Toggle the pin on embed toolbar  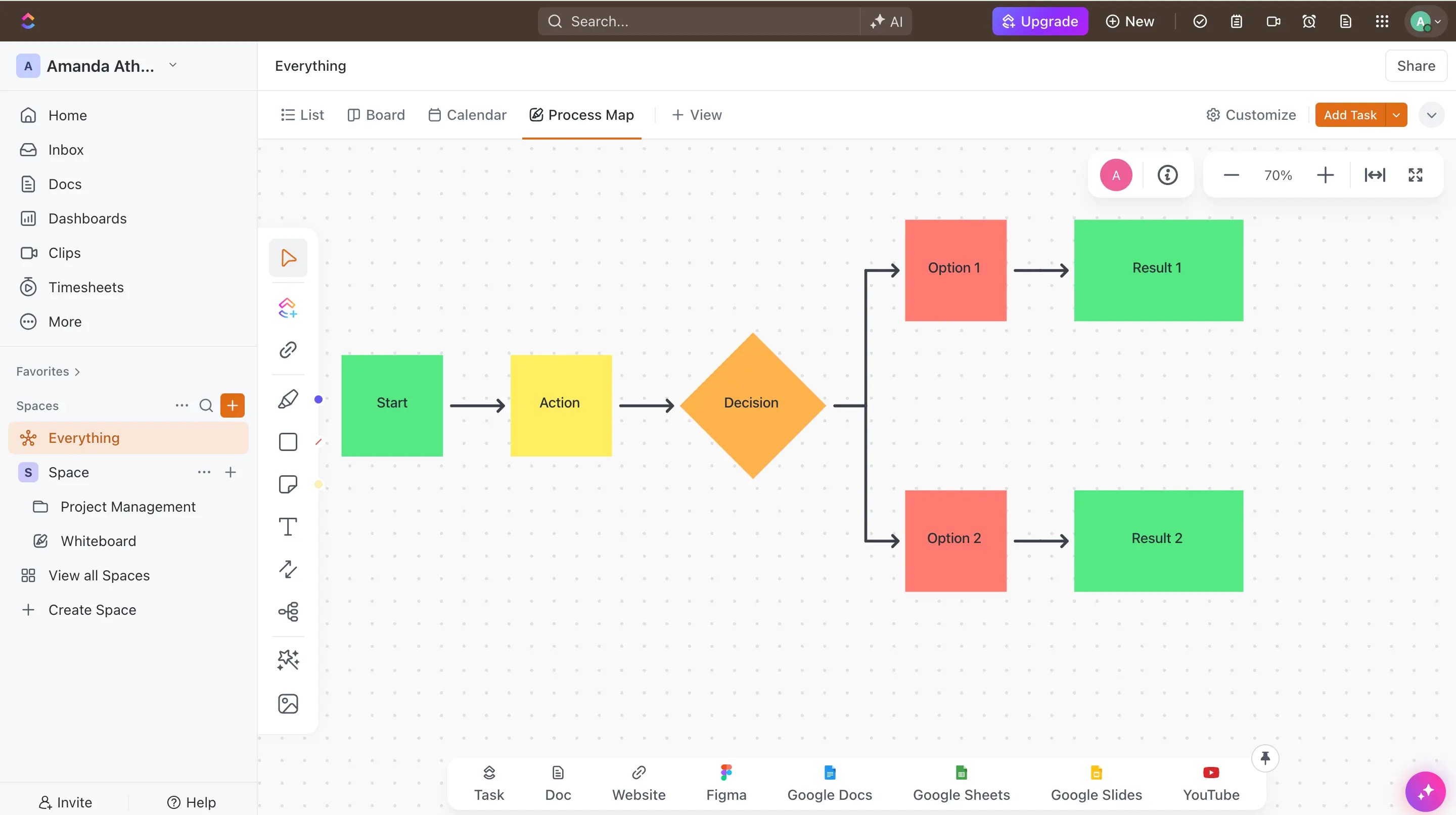[1265, 758]
